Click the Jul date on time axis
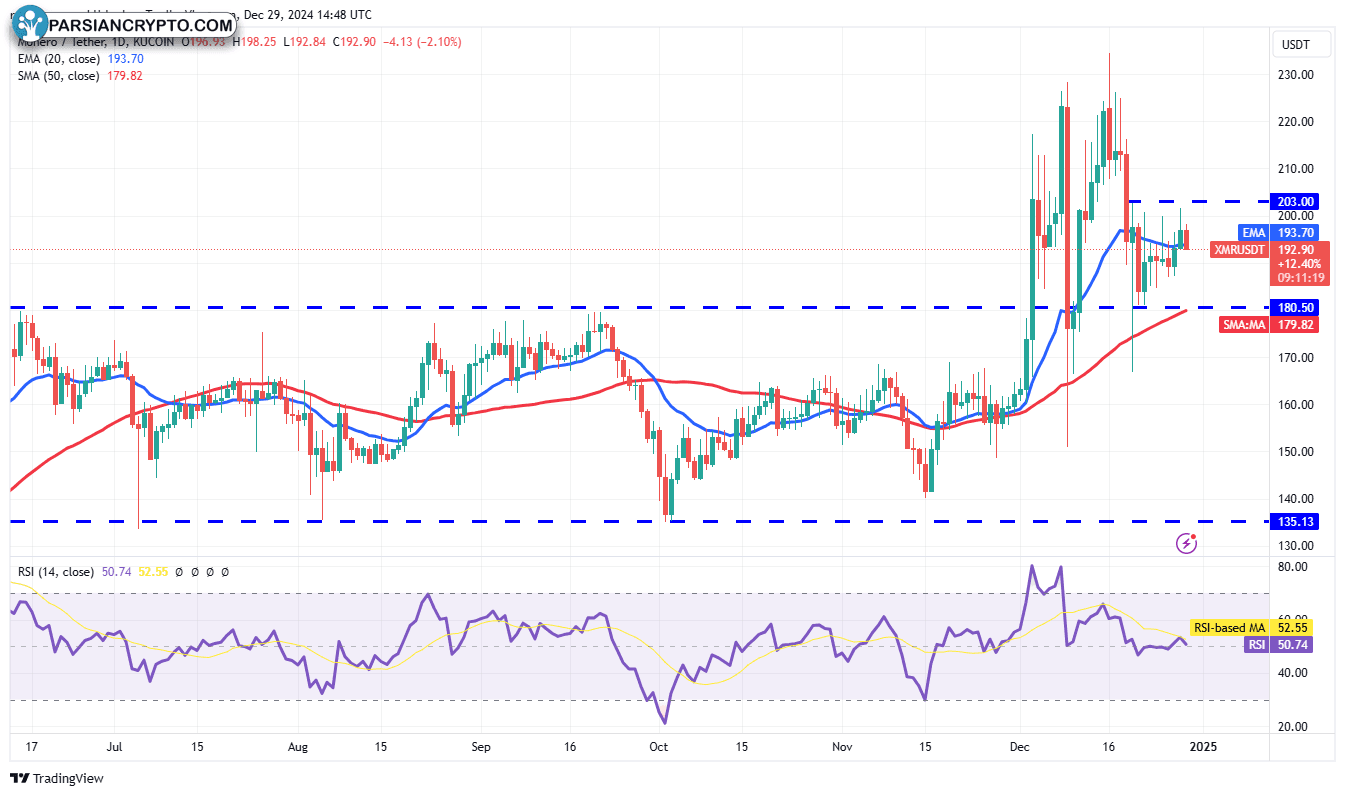1345x796 pixels. click(x=113, y=747)
